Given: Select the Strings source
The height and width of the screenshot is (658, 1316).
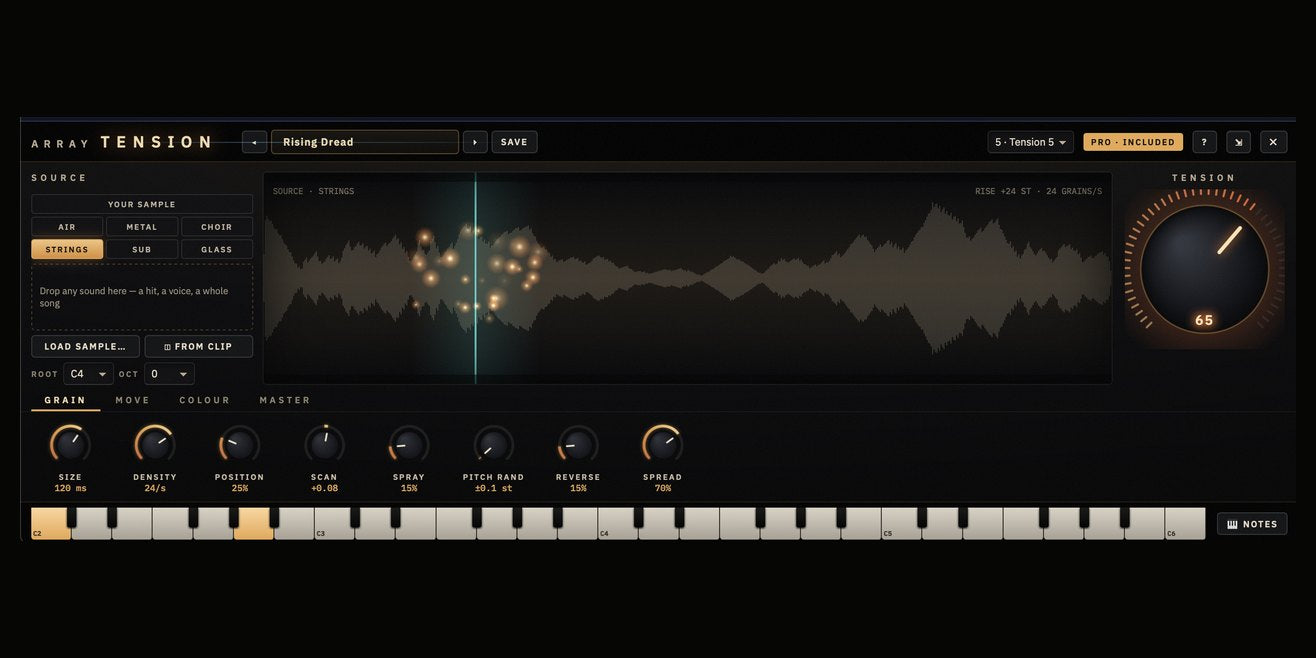Looking at the screenshot, I should 67,250.
